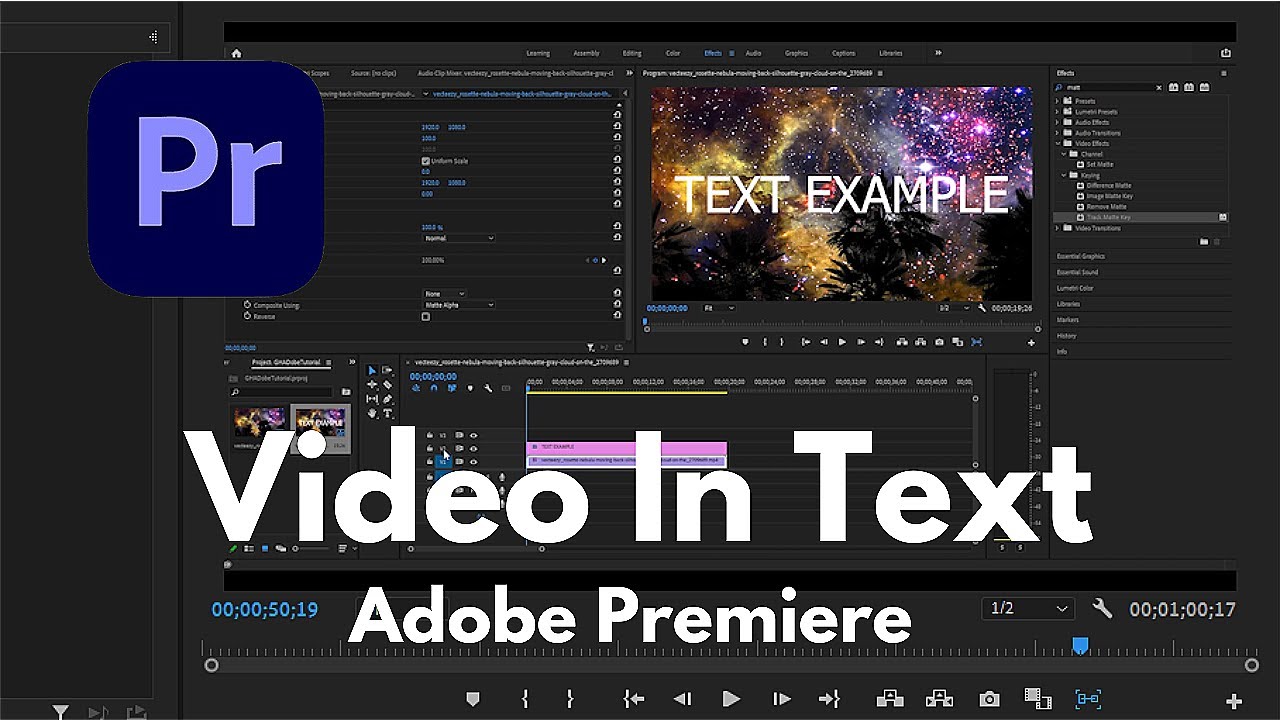Image resolution: width=1280 pixels, height=720 pixels.
Task: Click the Effects panel search field containing 'matt'
Action: (x=1108, y=88)
